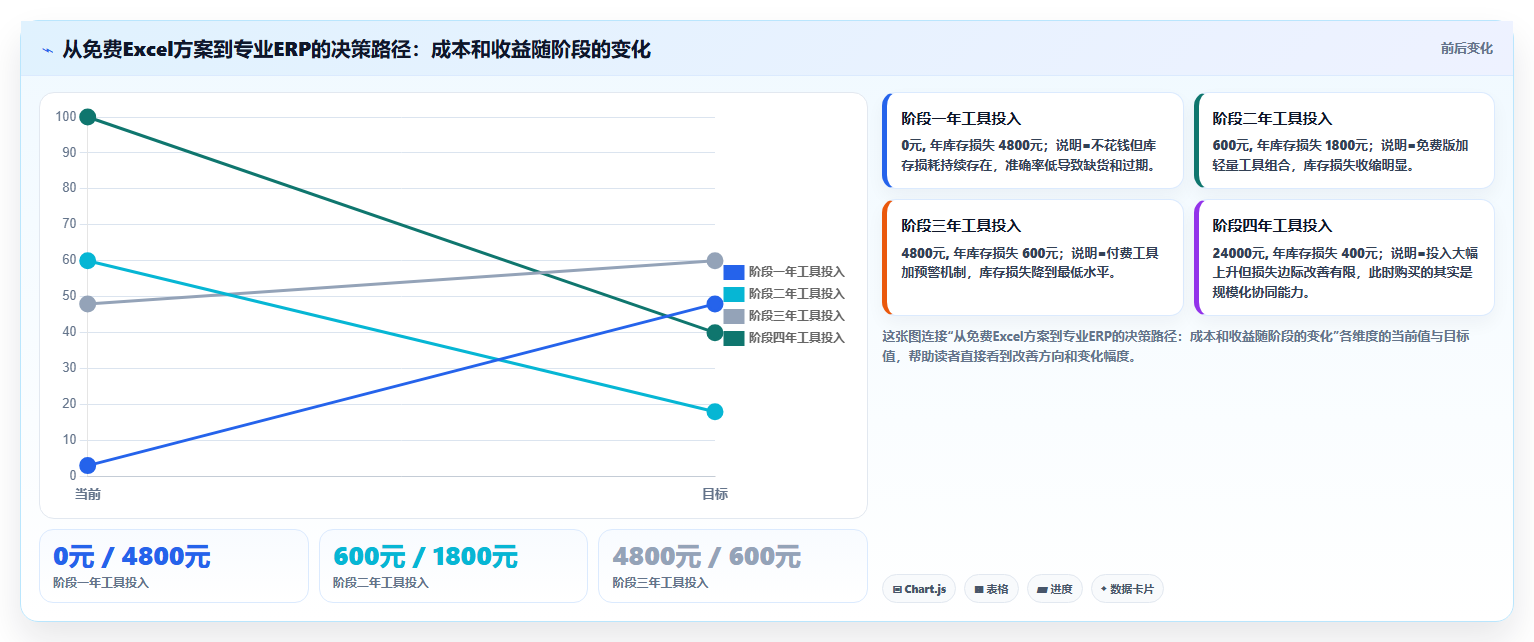Click the dashboard title about Excel到ERP
The width and height of the screenshot is (1534, 642).
click(x=356, y=49)
